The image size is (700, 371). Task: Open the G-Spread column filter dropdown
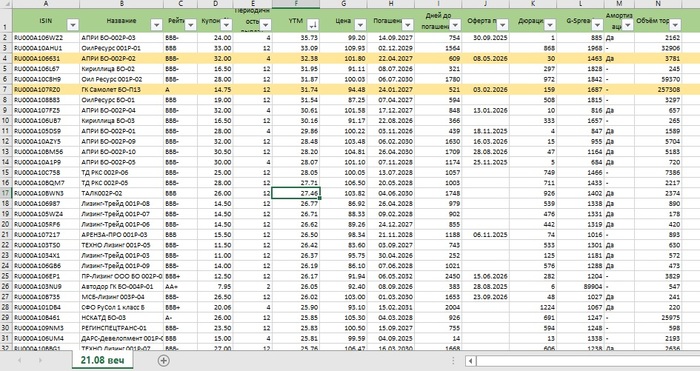click(x=597, y=25)
